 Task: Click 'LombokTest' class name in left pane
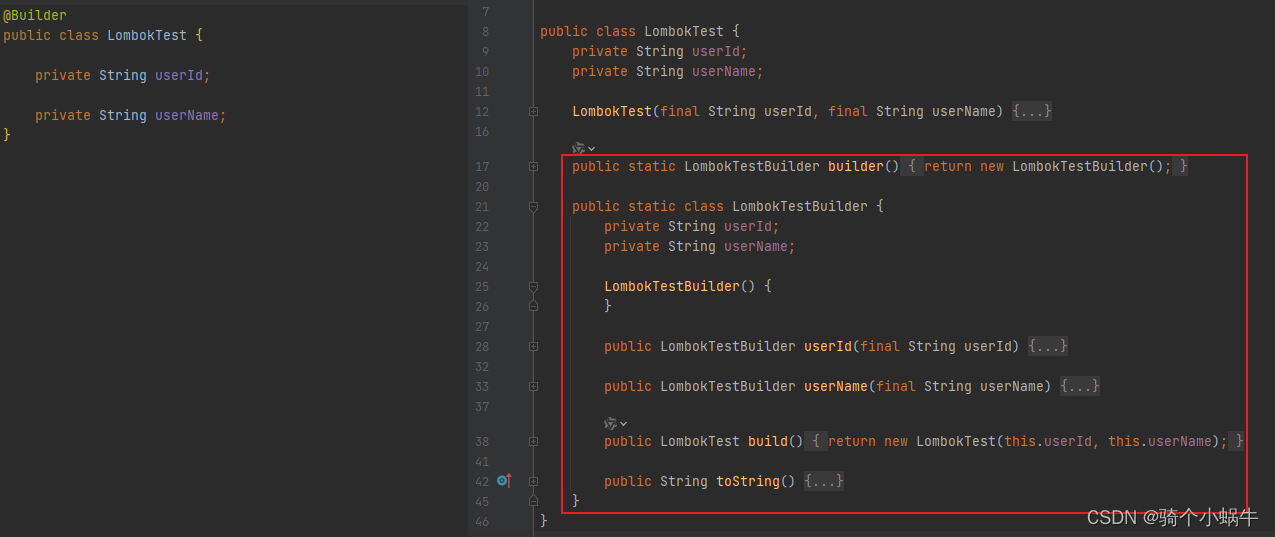[x=147, y=35]
